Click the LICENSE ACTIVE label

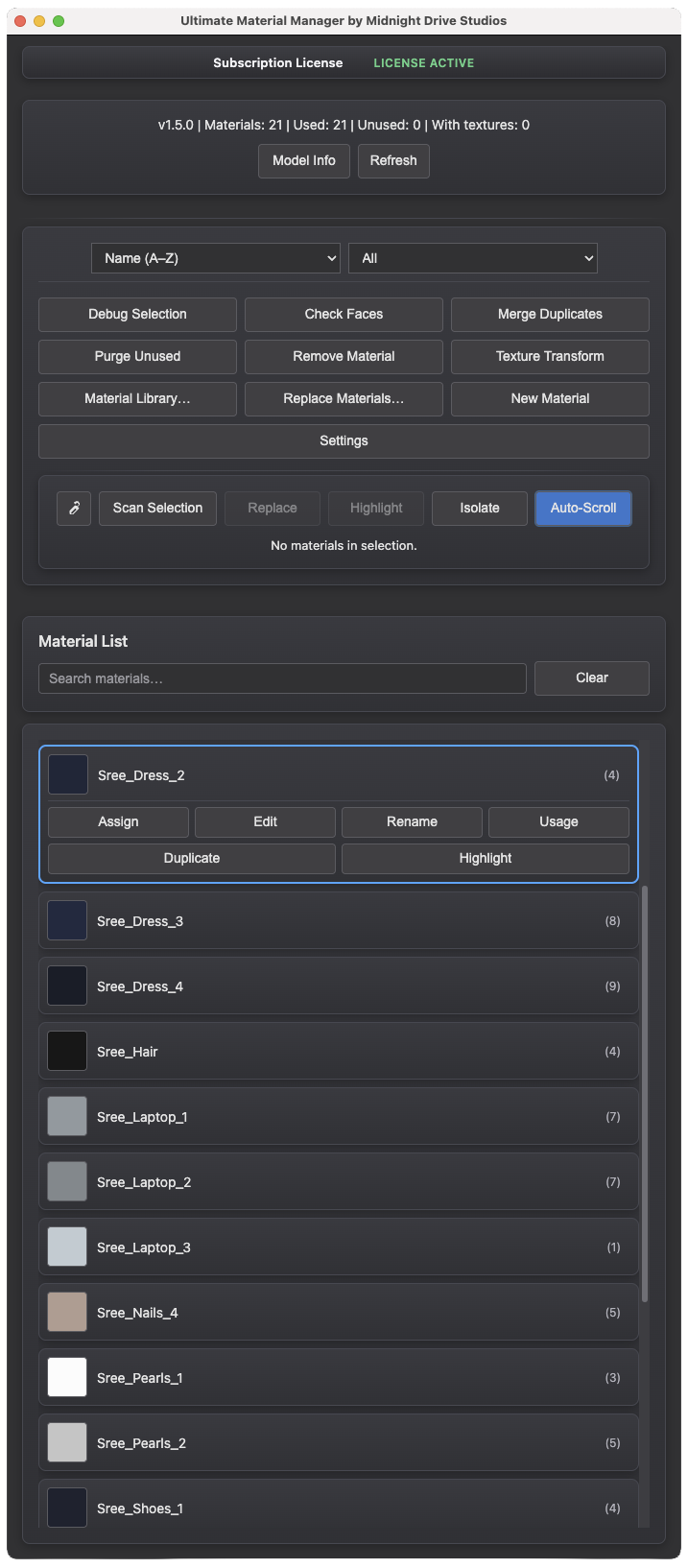click(423, 62)
